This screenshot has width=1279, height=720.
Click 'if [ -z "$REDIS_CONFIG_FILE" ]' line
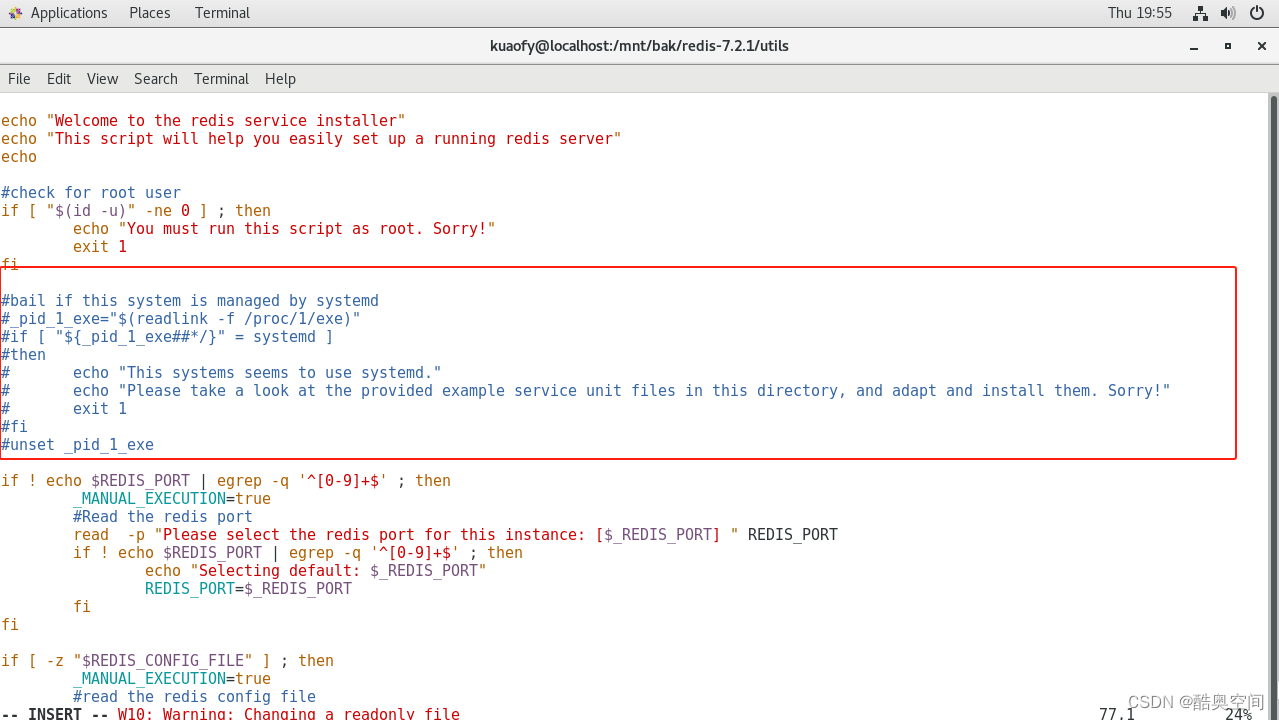pos(167,661)
